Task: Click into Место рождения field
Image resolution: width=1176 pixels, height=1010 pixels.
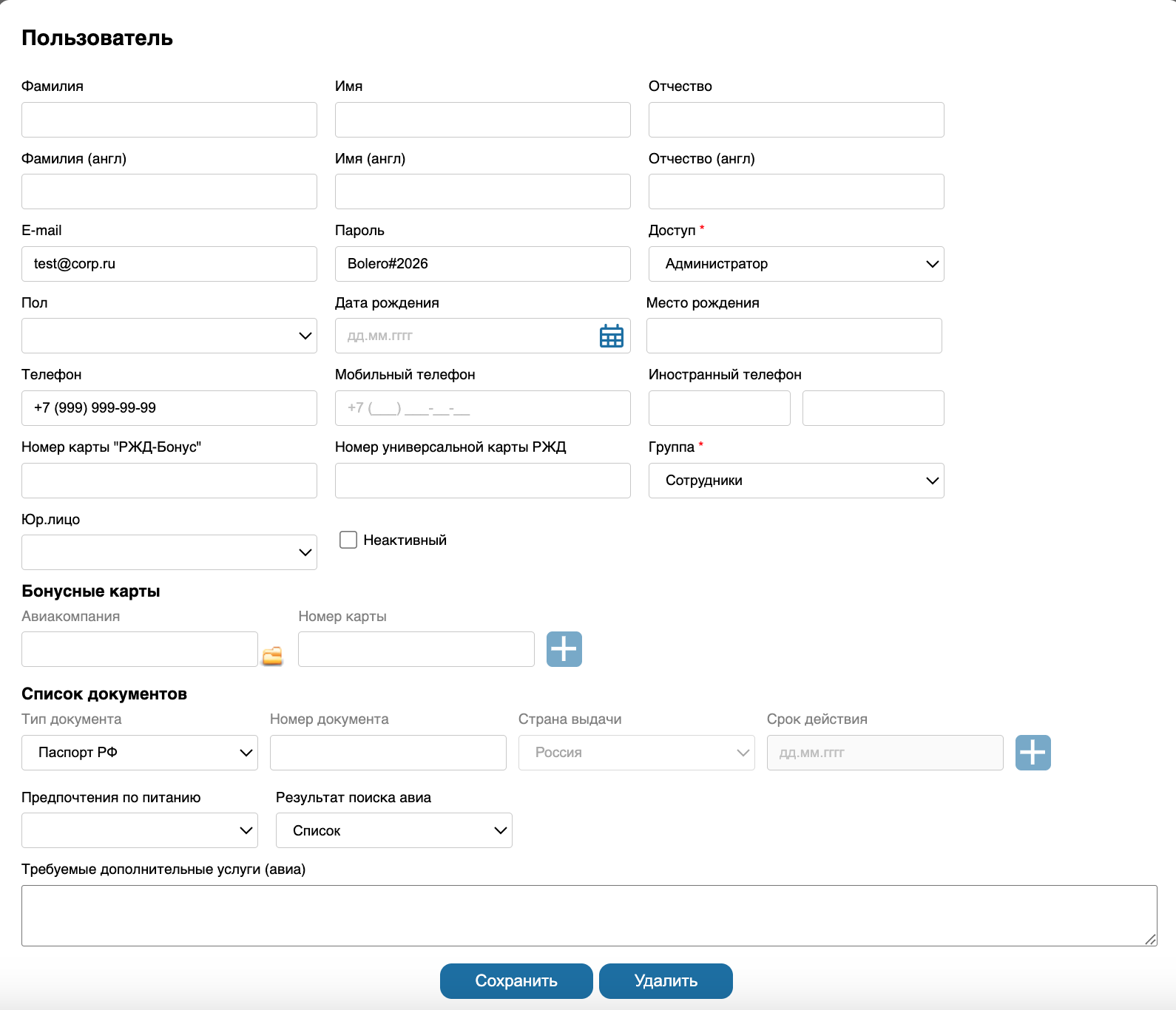Action: (x=794, y=336)
